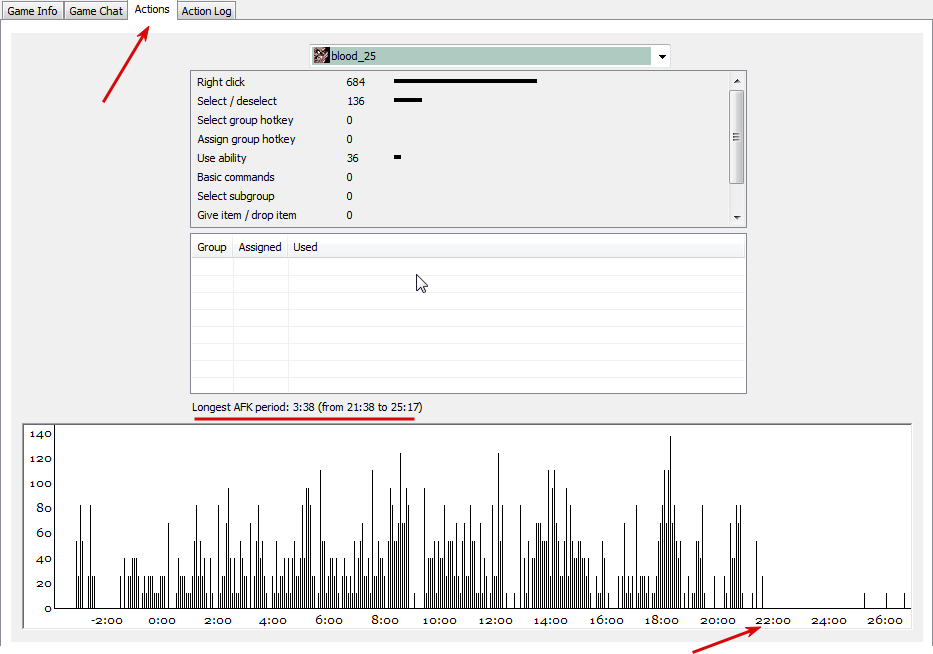This screenshot has width=933, height=654.
Task: Select the Actions tab
Action: coord(152,10)
